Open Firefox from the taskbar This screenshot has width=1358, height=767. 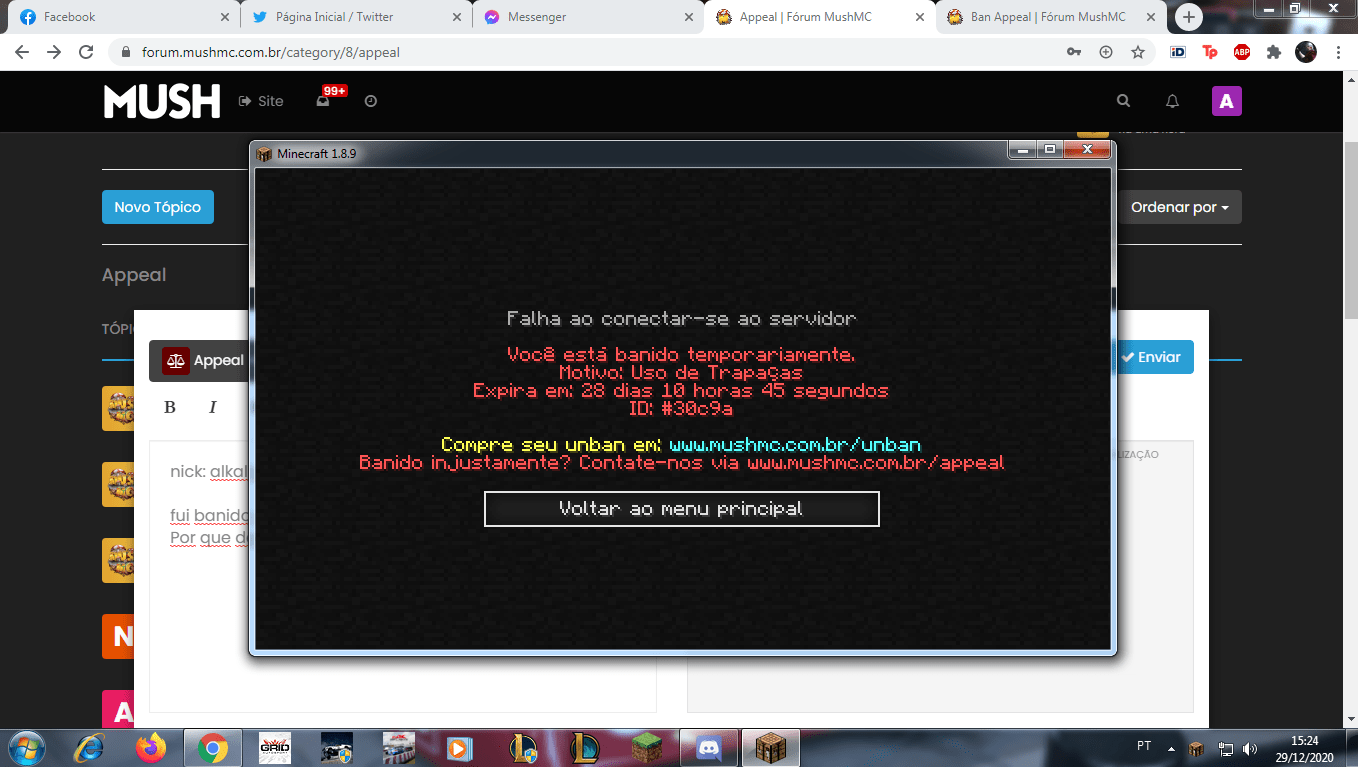click(x=150, y=748)
